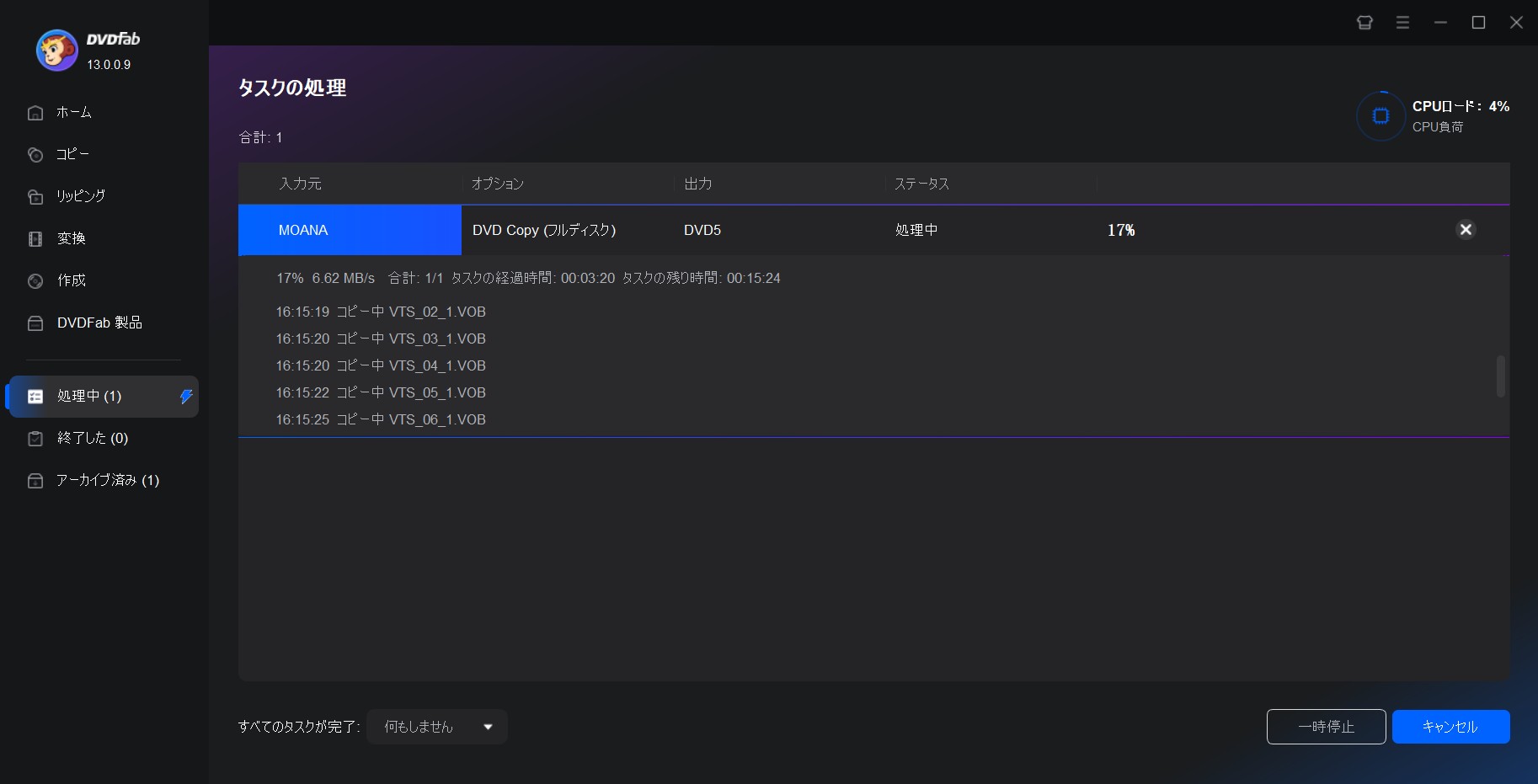Click the DVDFab monkey logo
The width and height of the screenshot is (1538, 784).
pos(56,51)
